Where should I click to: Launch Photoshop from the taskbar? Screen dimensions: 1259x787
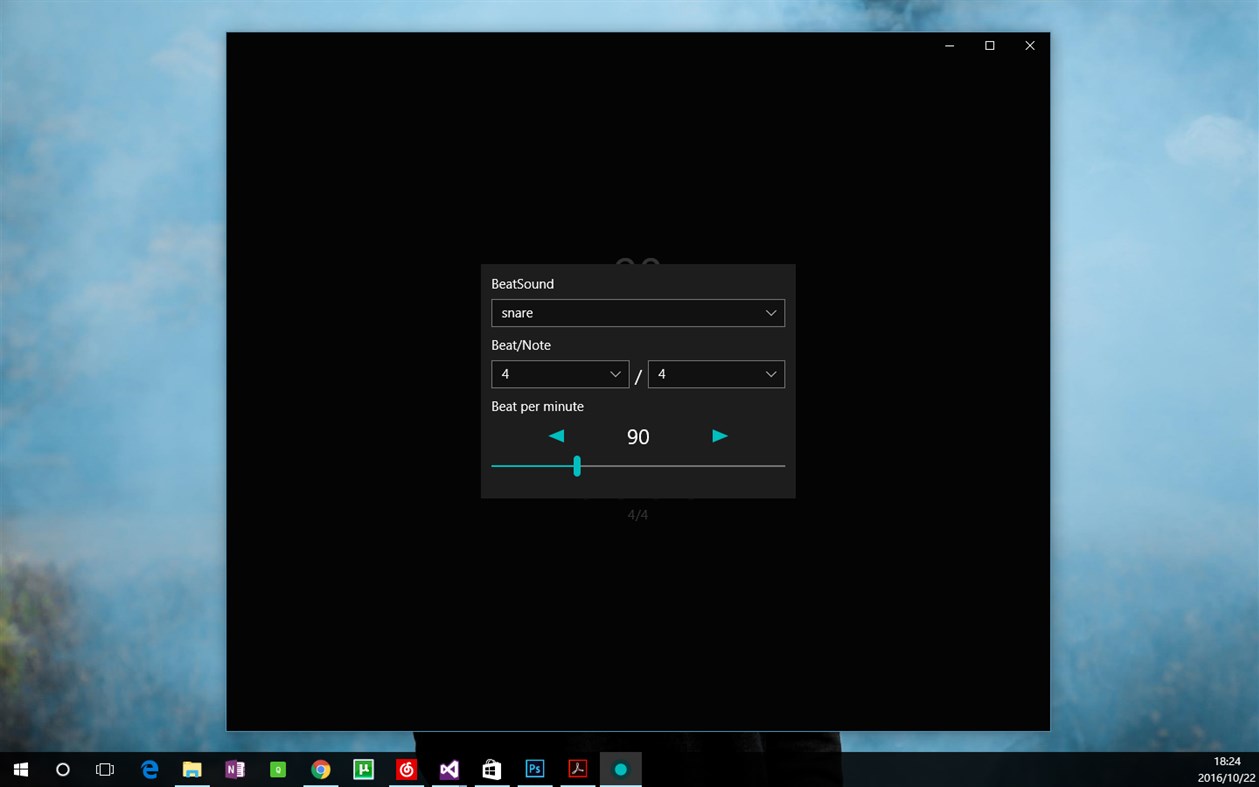[535, 769]
